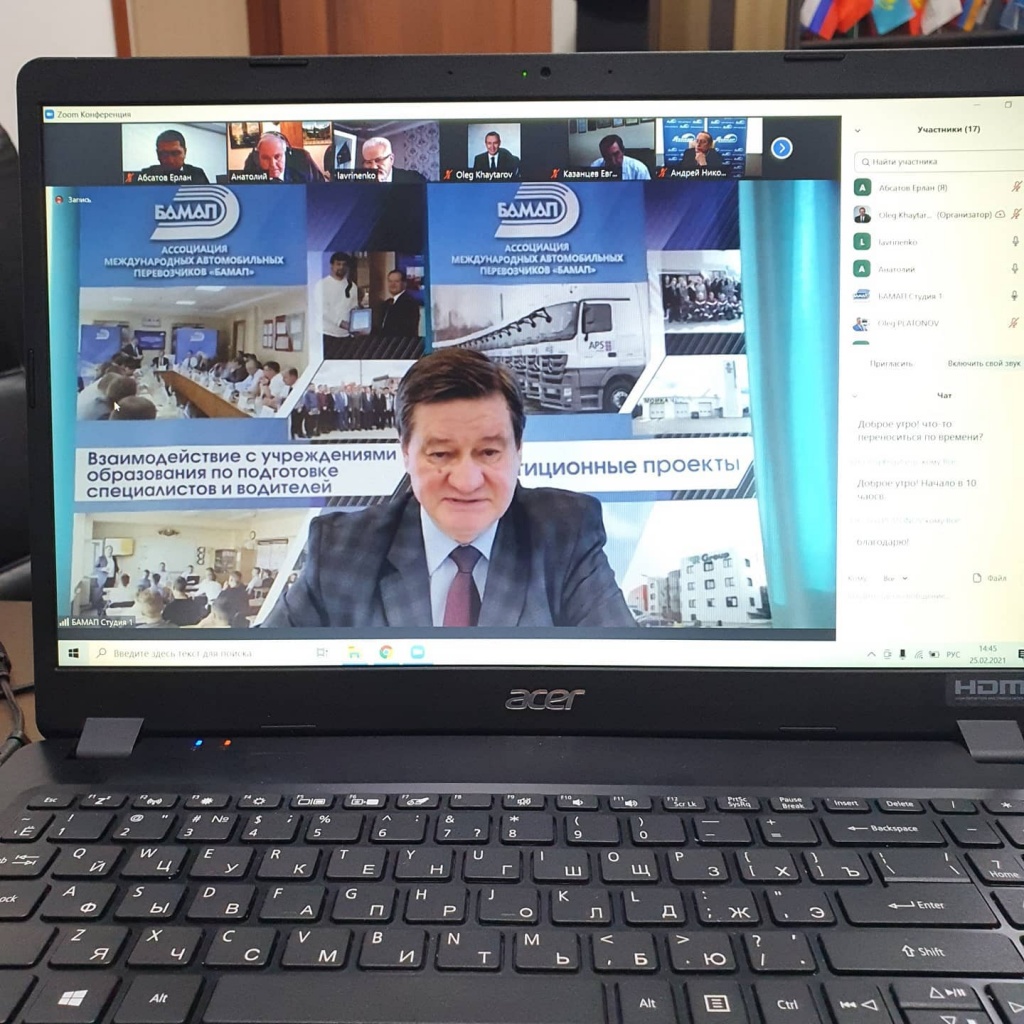Click the Oleg PLATONOV avatar

pyautogui.click(x=862, y=323)
